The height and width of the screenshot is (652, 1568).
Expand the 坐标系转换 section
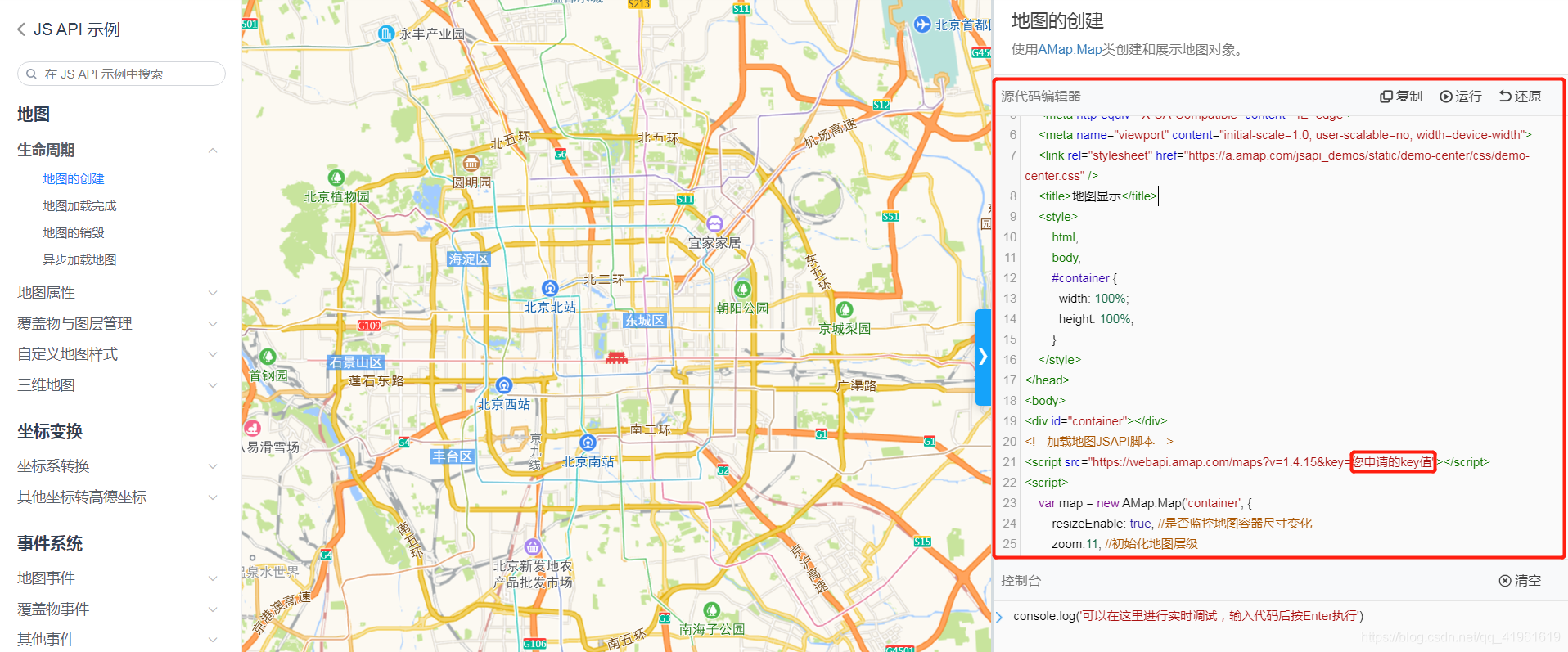[213, 466]
